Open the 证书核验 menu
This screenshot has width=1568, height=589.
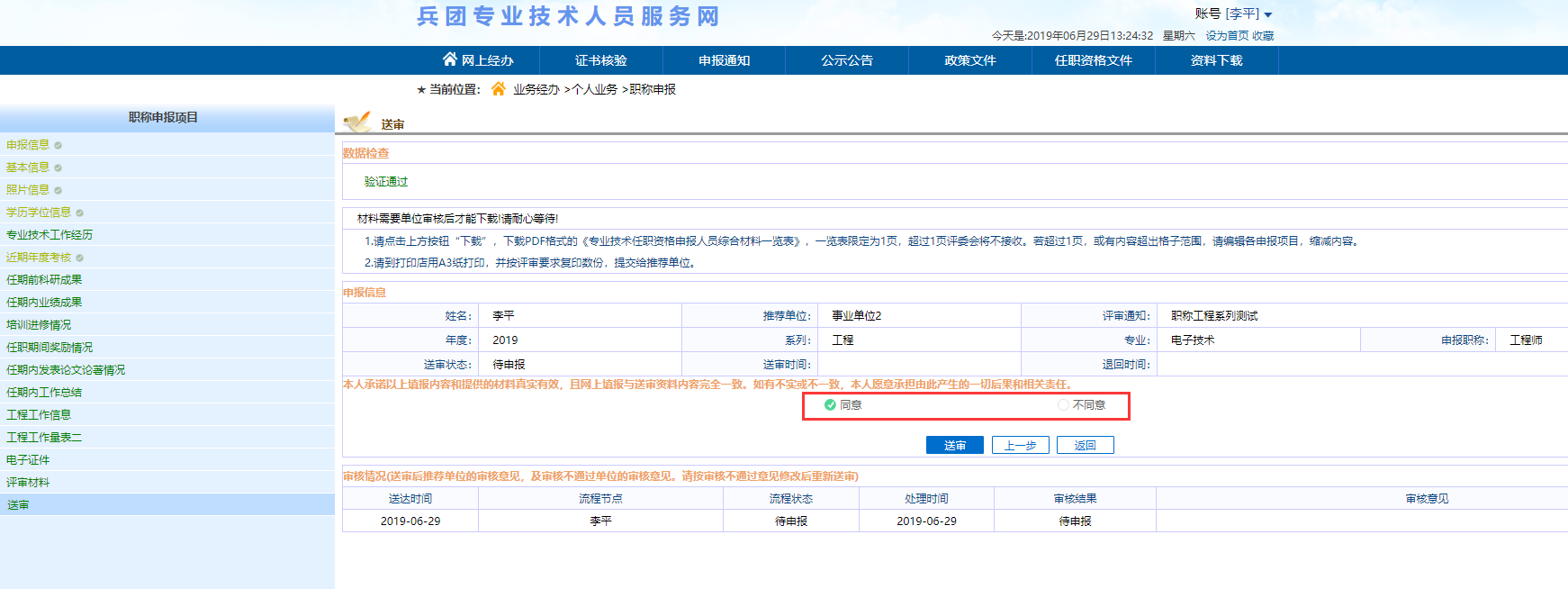(x=600, y=60)
